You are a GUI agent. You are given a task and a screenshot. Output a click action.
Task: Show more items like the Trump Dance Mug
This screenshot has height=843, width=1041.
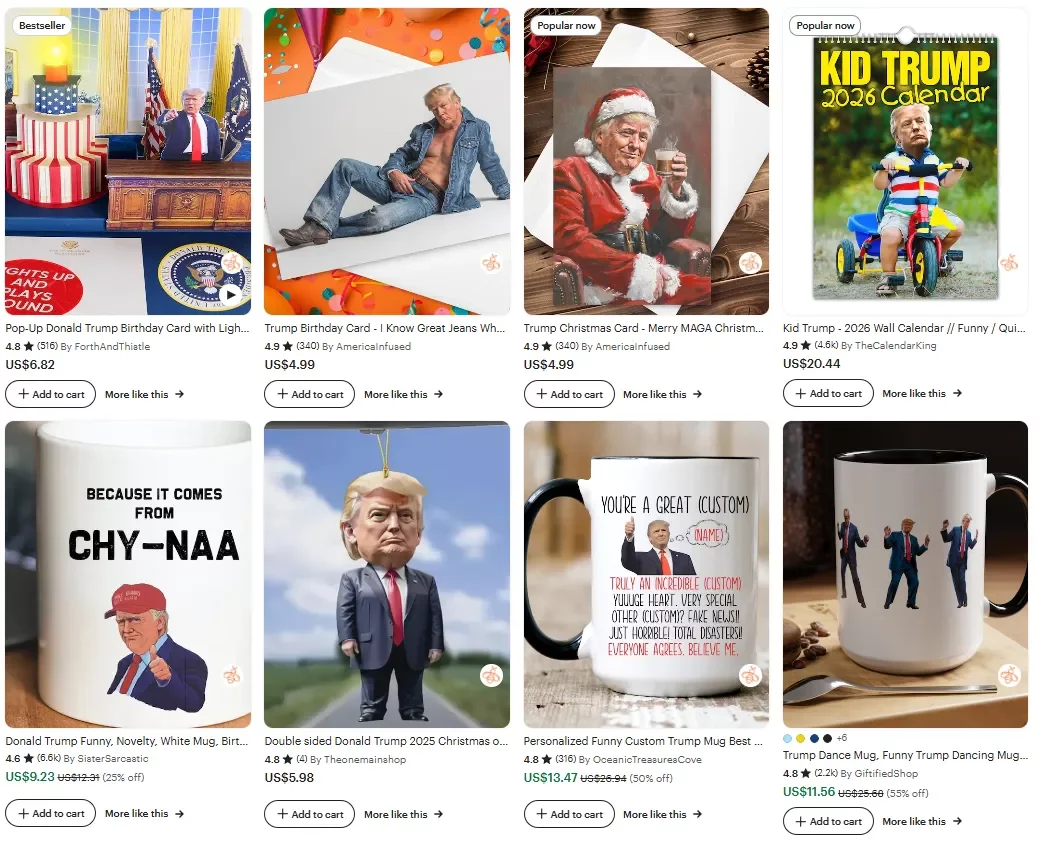pyautogui.click(x=921, y=822)
